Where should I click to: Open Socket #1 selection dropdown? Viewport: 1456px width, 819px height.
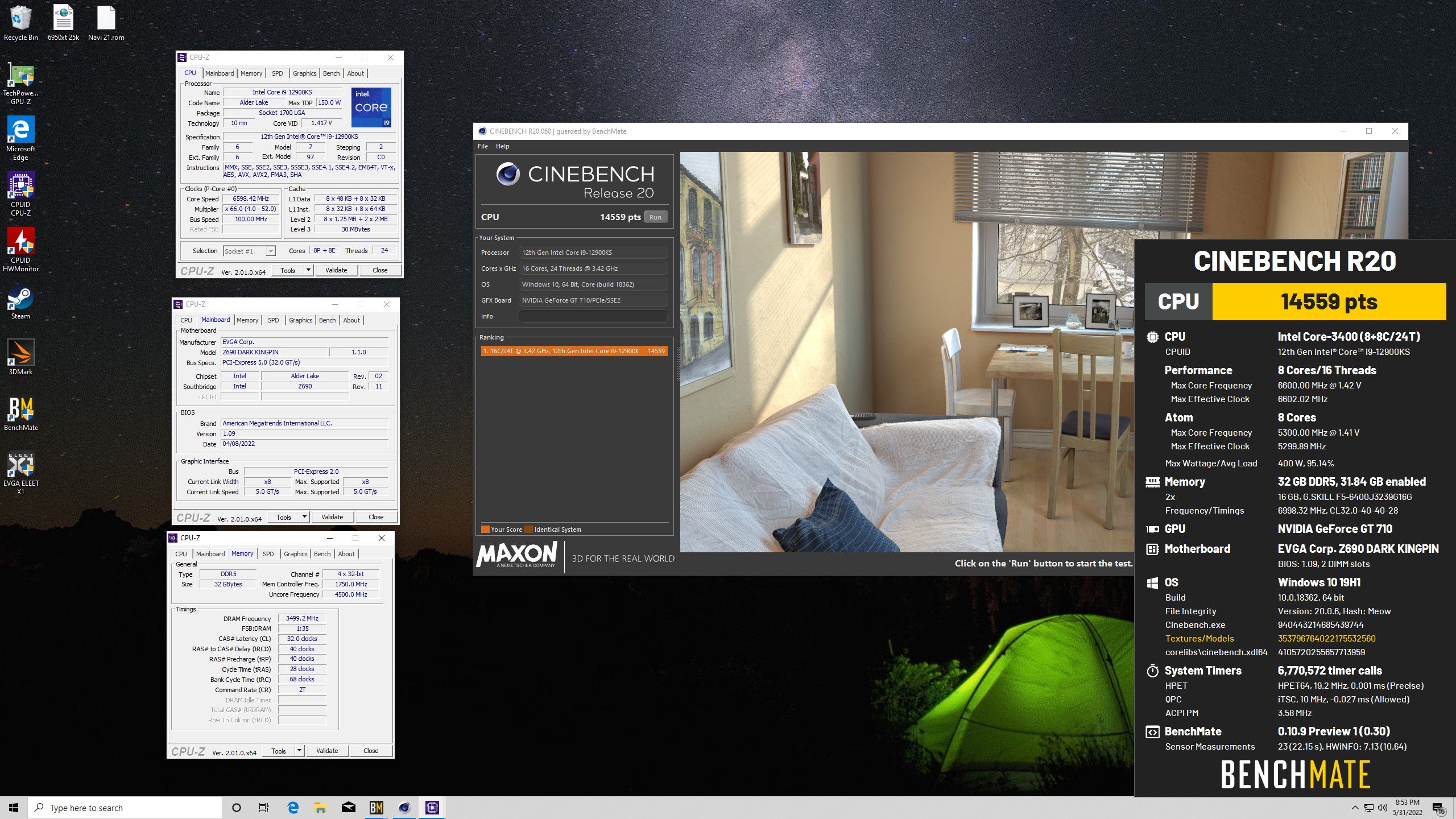tap(249, 251)
